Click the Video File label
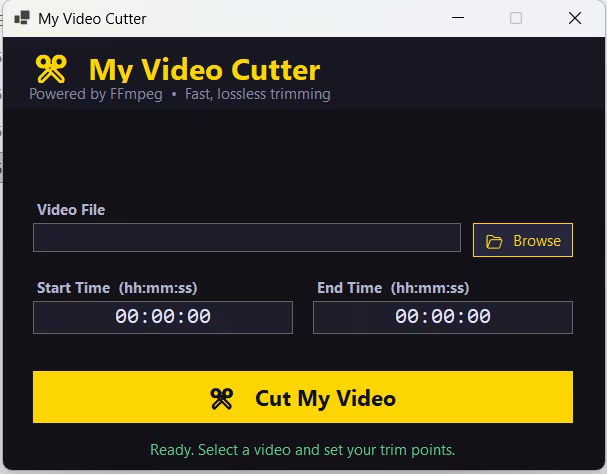 (71, 210)
